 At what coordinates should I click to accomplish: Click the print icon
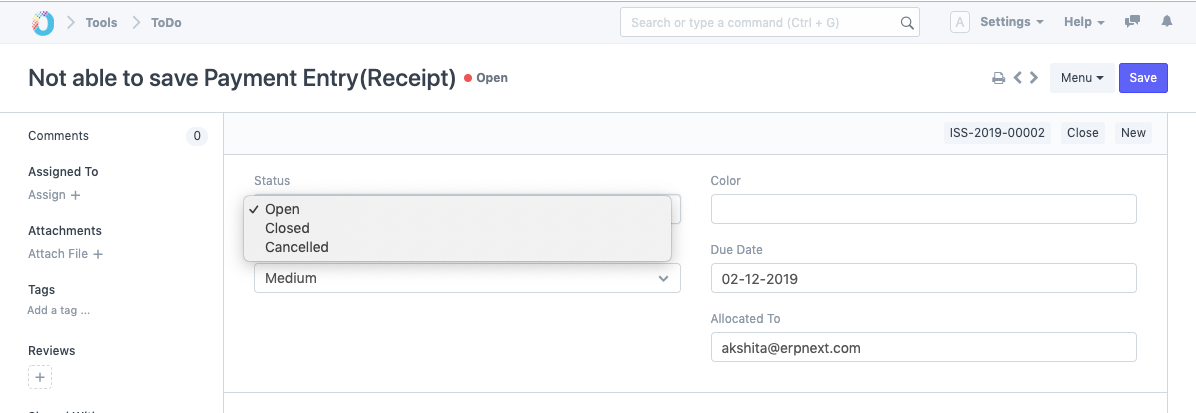(998, 78)
